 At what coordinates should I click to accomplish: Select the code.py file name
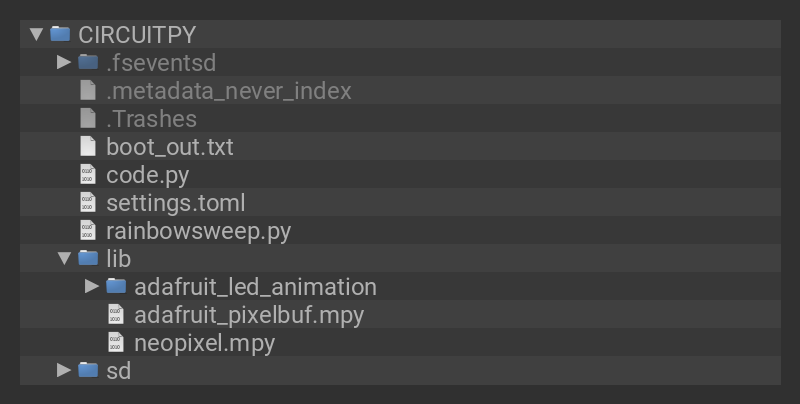coord(147,174)
